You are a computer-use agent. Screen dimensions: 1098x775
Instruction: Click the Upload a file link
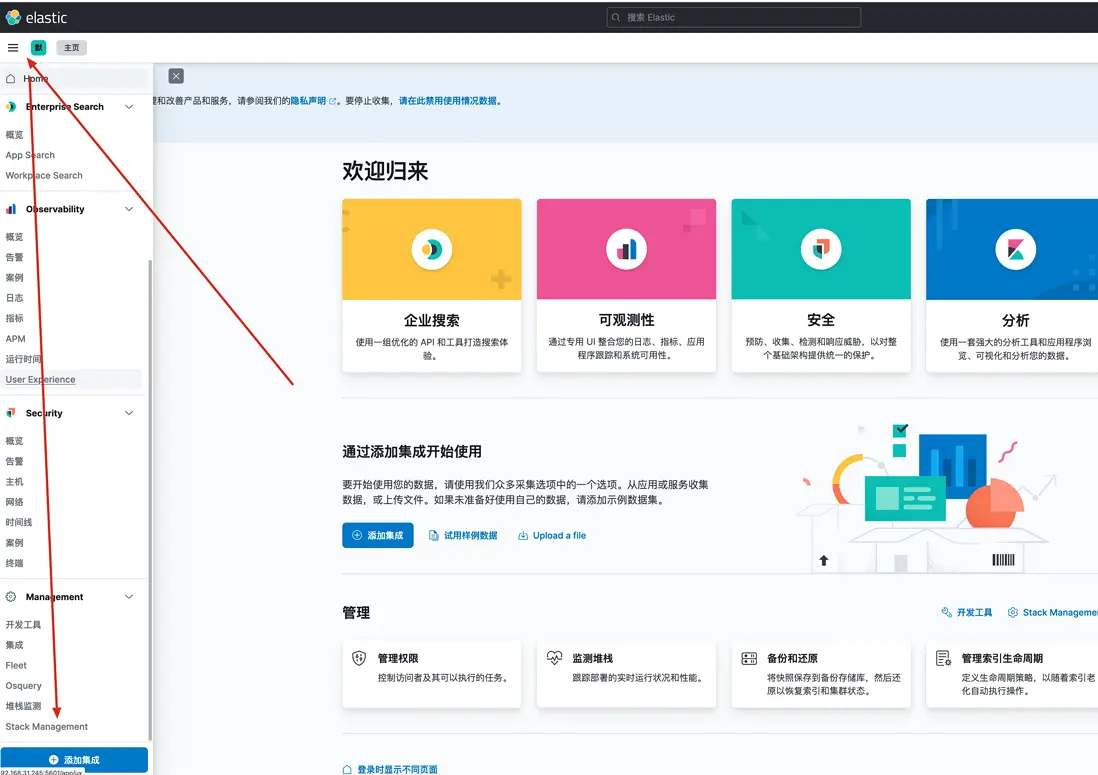[x=552, y=536]
